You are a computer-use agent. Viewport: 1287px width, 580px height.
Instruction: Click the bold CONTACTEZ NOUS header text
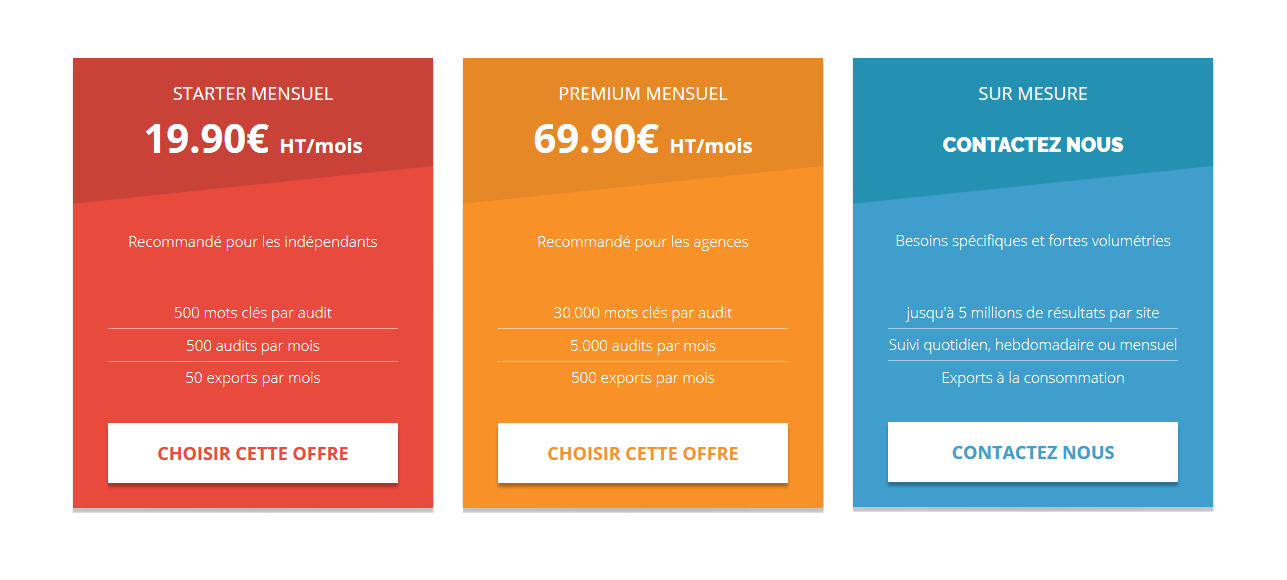[x=1033, y=145]
